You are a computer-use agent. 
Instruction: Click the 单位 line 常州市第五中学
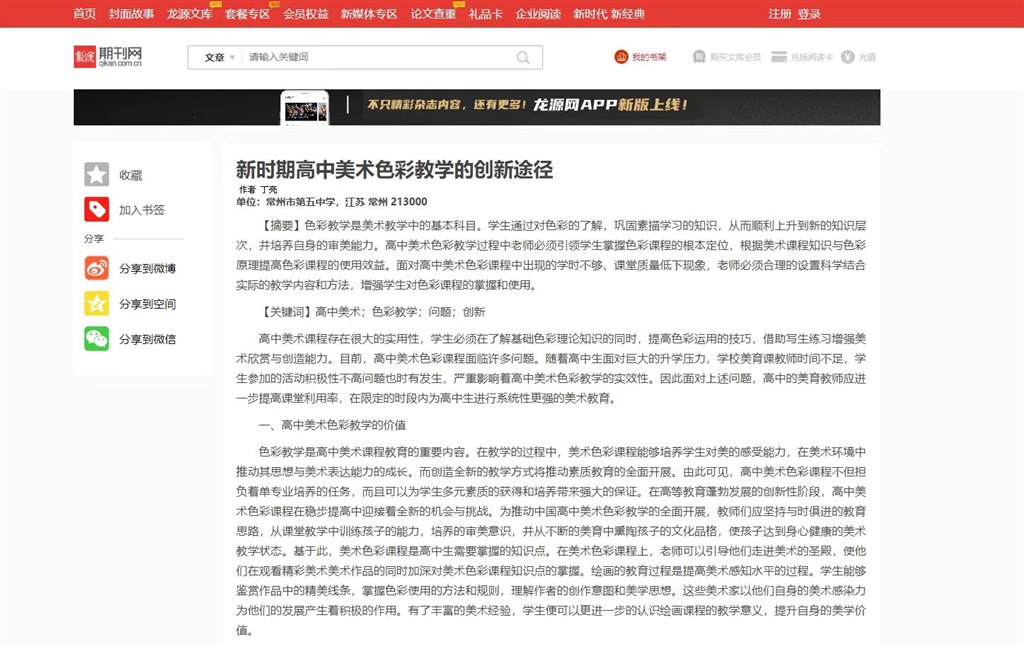pyautogui.click(x=332, y=202)
